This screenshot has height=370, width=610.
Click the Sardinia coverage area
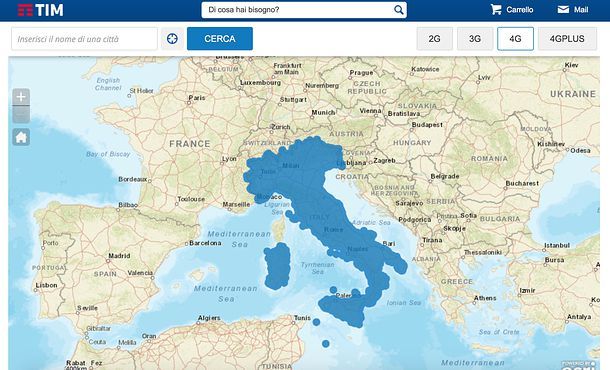point(278,265)
